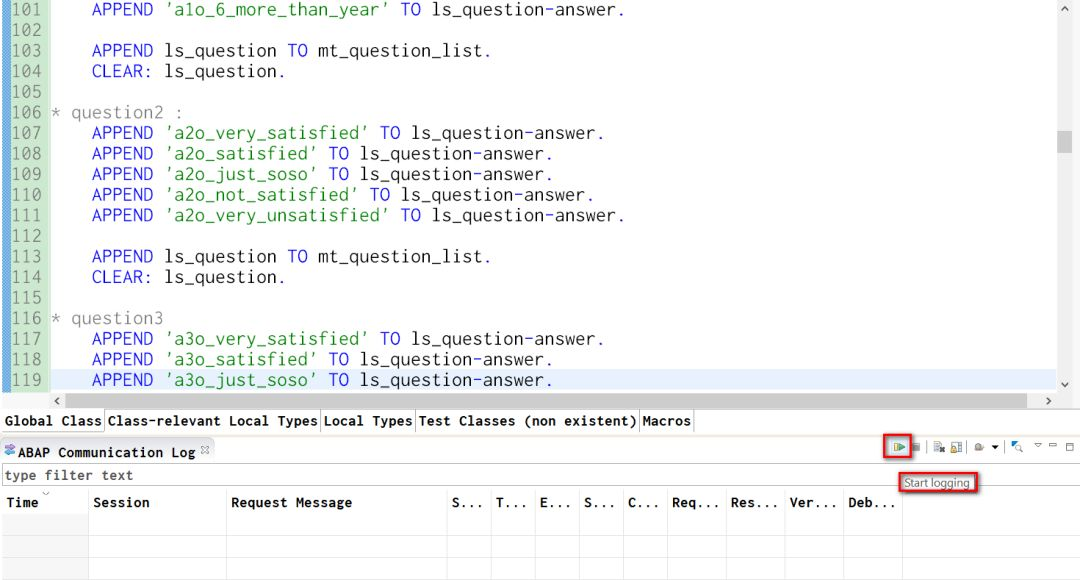Screen dimensions: 1080x580
Task: Click 'a2o_not_satisfied' string literal
Action: 262,195
